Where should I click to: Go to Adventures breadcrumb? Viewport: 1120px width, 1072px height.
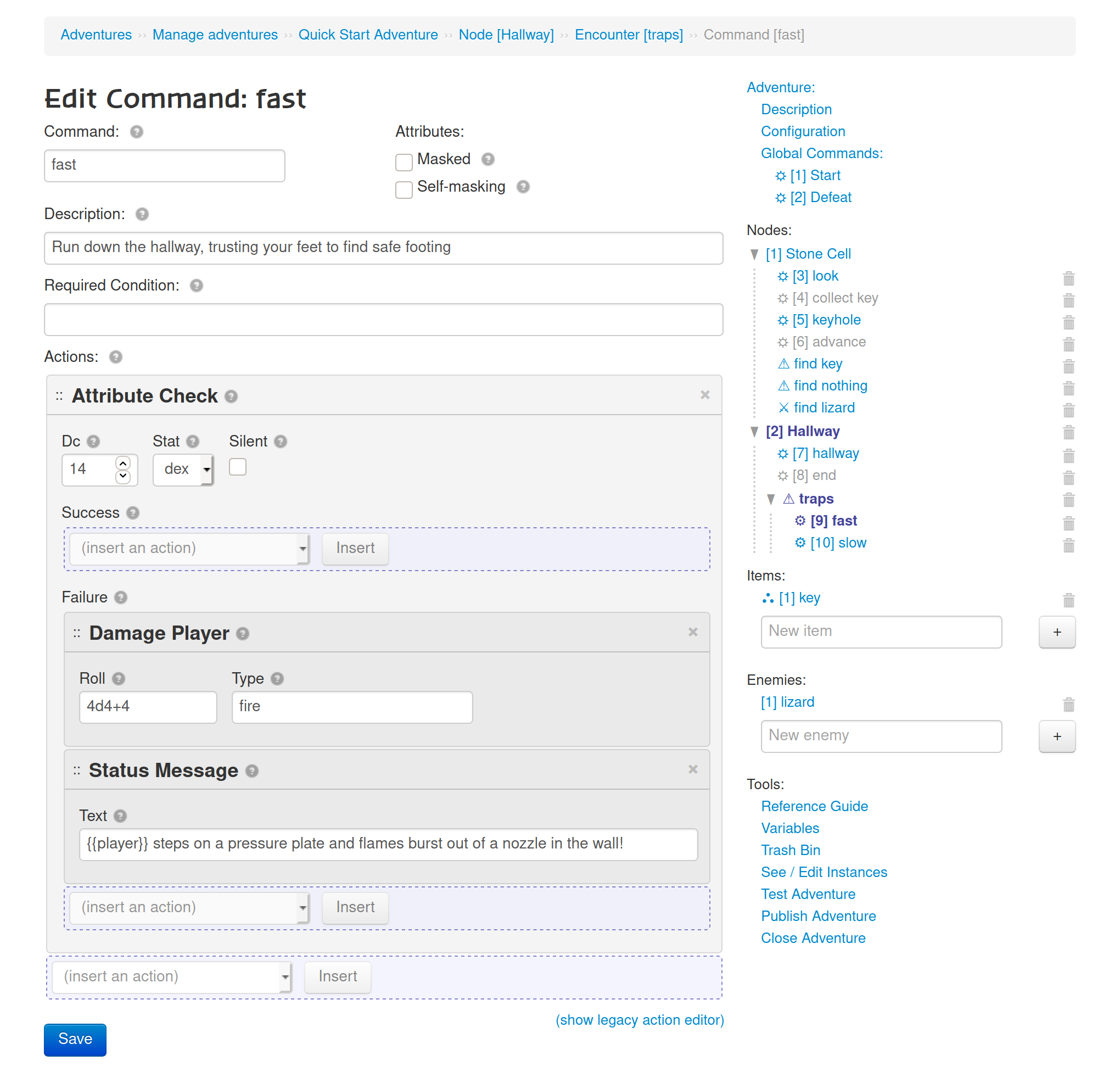coord(96,35)
